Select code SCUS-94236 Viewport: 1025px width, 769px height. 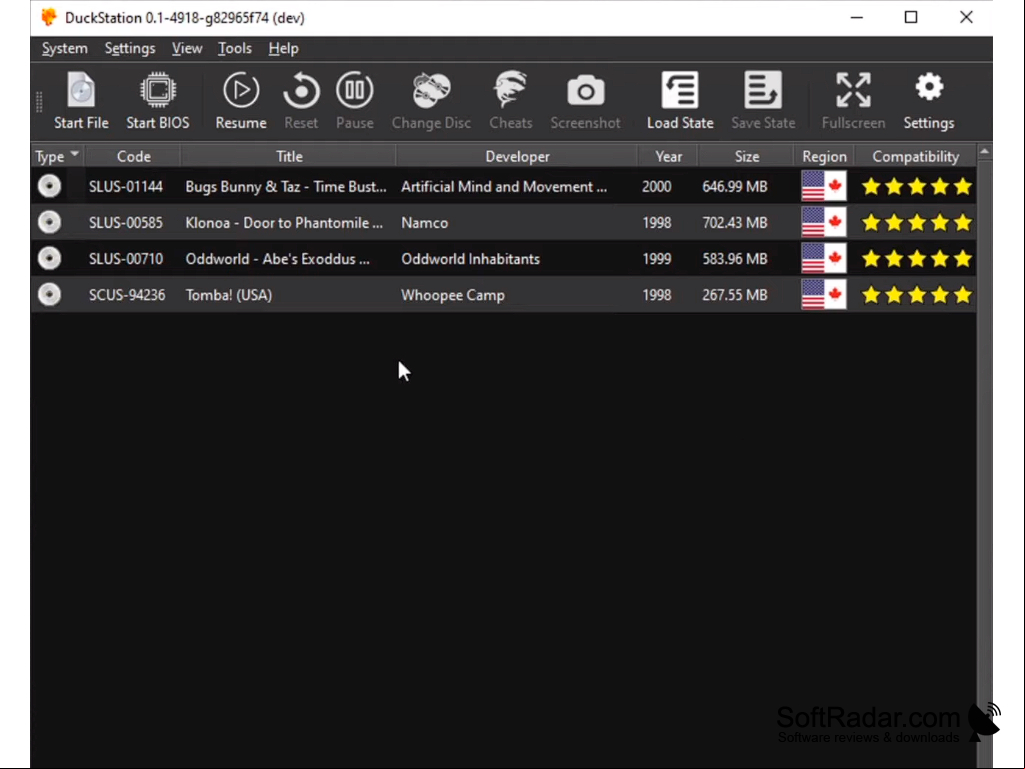click(127, 294)
